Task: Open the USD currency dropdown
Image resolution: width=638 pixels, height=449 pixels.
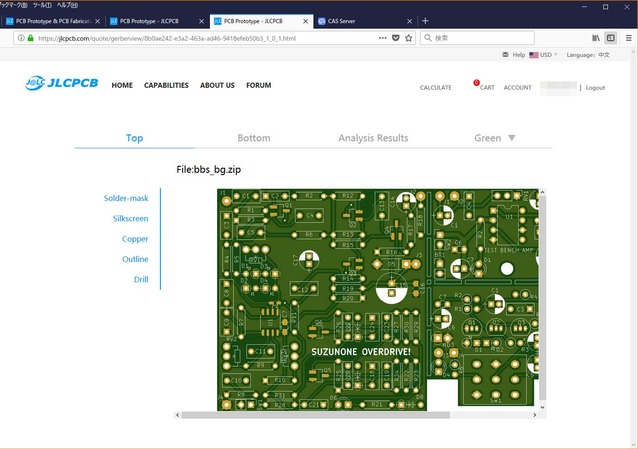Action: tap(548, 55)
